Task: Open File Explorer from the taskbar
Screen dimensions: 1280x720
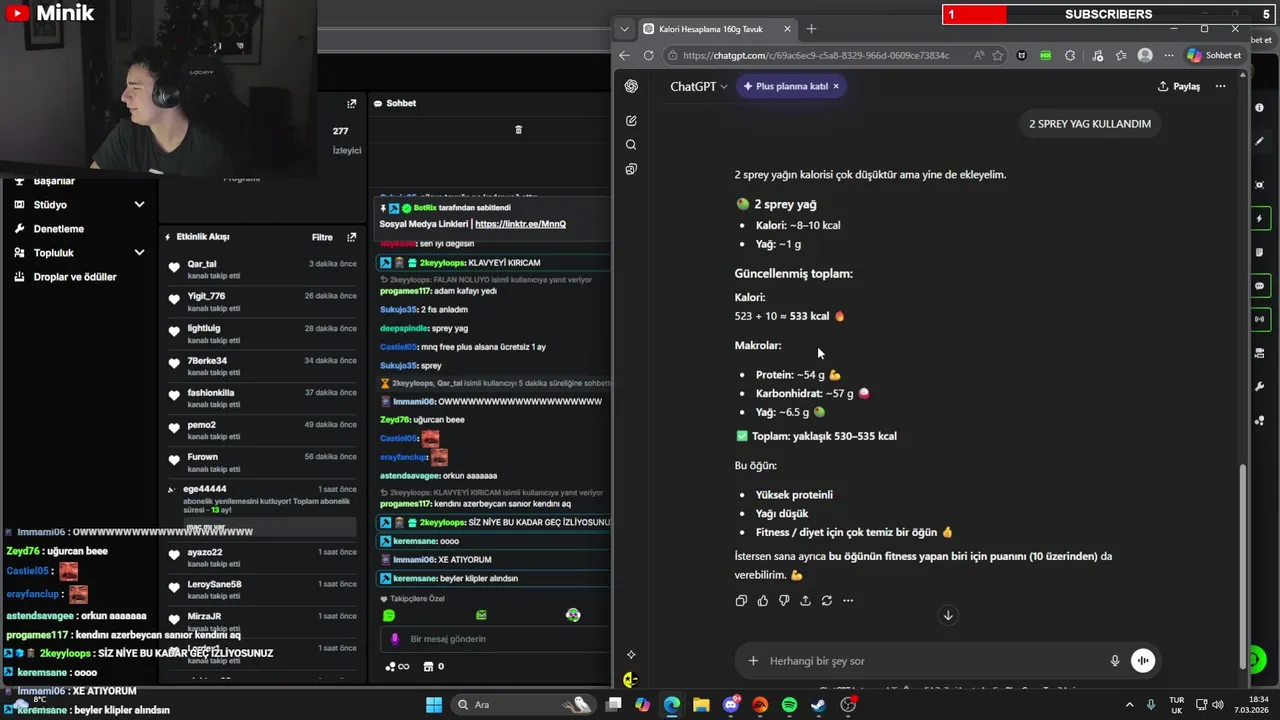Action: (x=701, y=705)
